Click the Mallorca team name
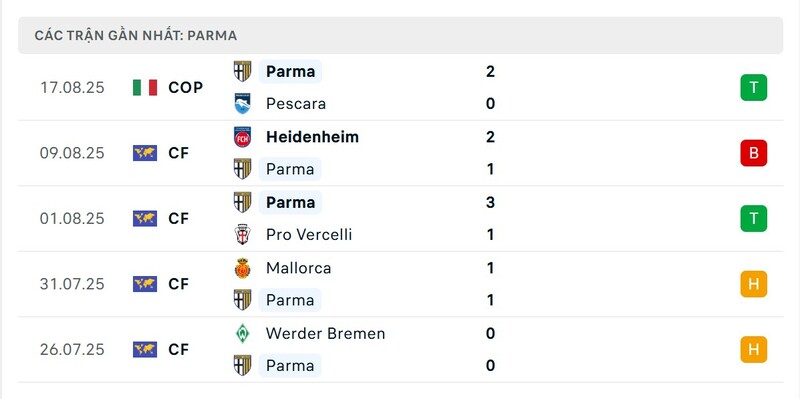 click(298, 268)
